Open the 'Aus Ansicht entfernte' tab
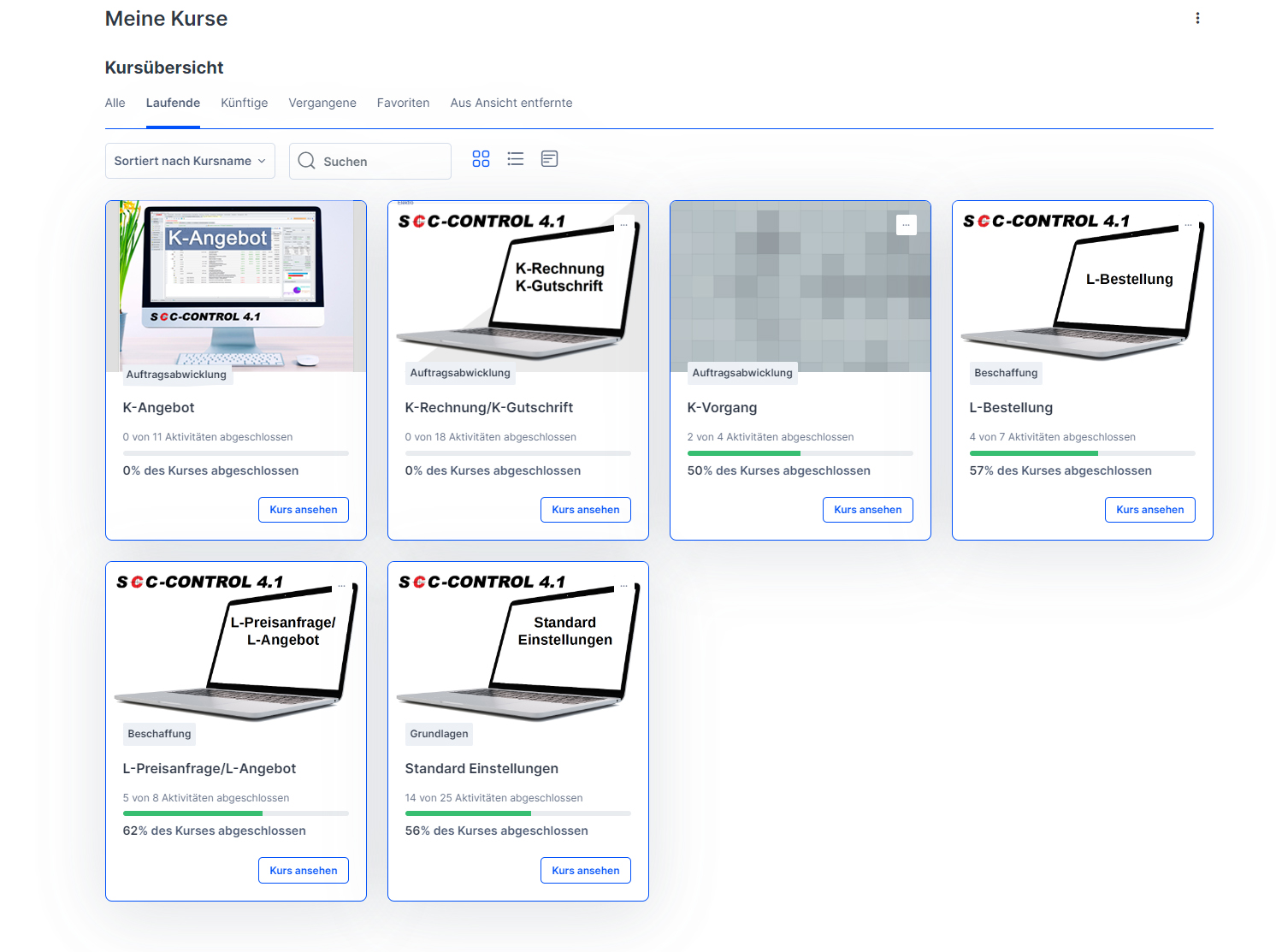Screen dimensions: 1276x952 click(x=511, y=103)
